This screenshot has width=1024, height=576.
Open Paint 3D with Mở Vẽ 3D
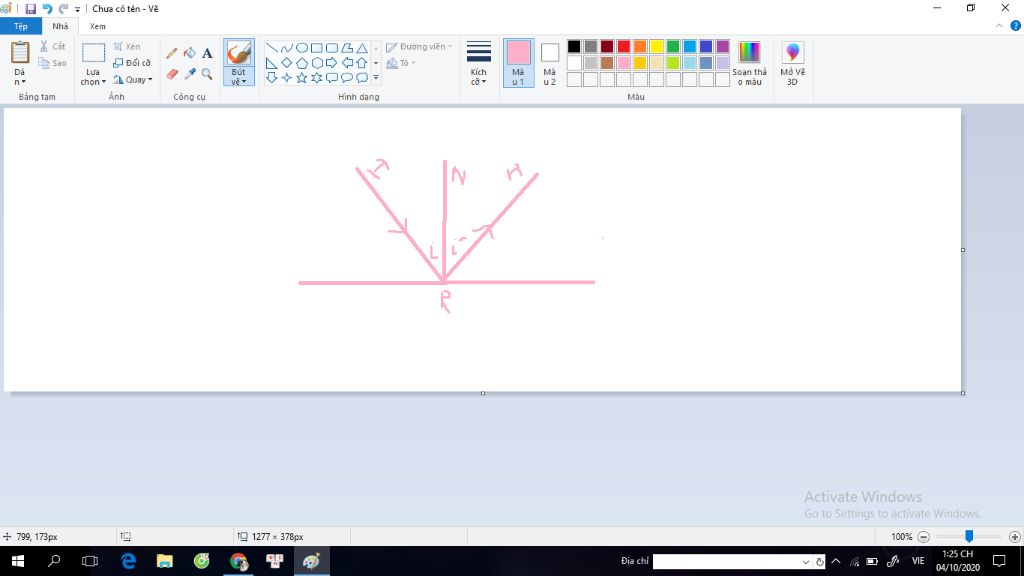792,63
